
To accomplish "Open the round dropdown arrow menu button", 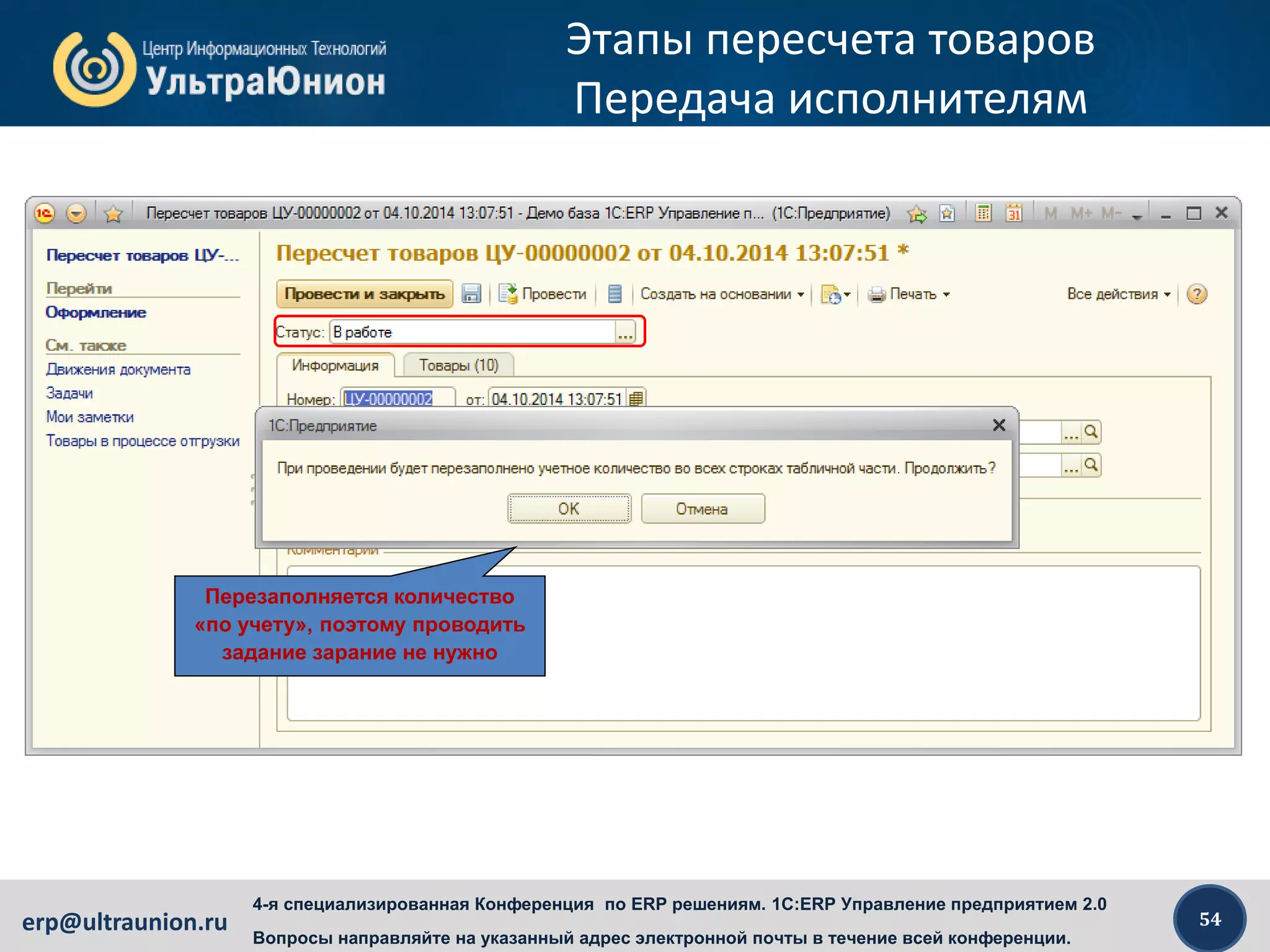I will [76, 214].
